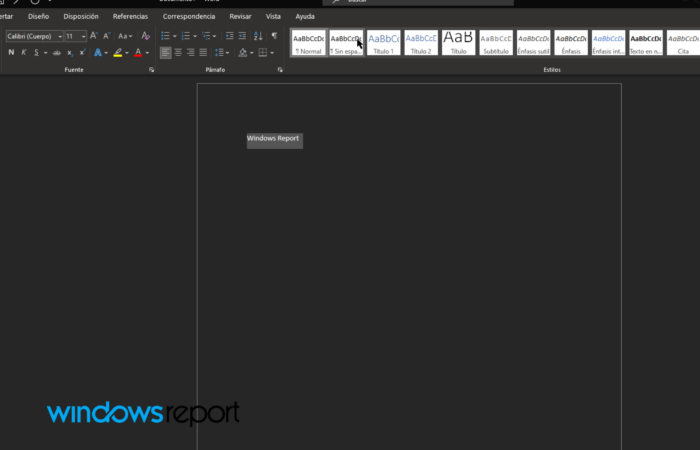Toggle strikethrough formatting
This screenshot has width=700, height=450.
[x=57, y=53]
